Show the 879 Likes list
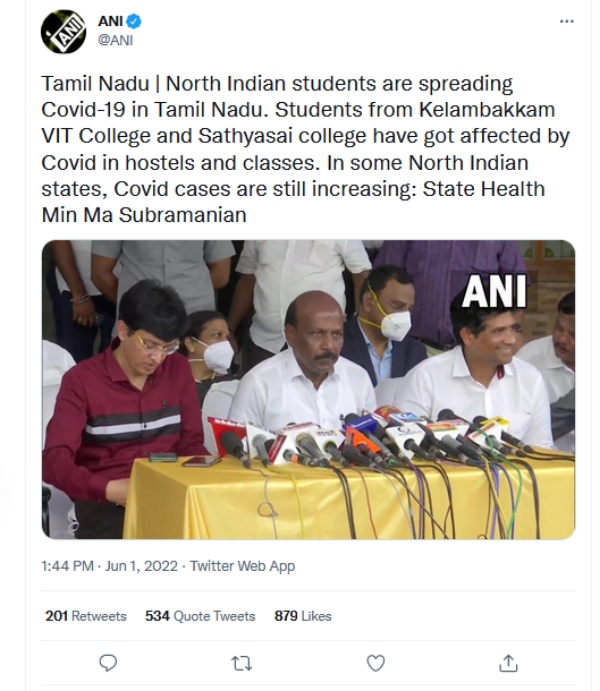 303,616
